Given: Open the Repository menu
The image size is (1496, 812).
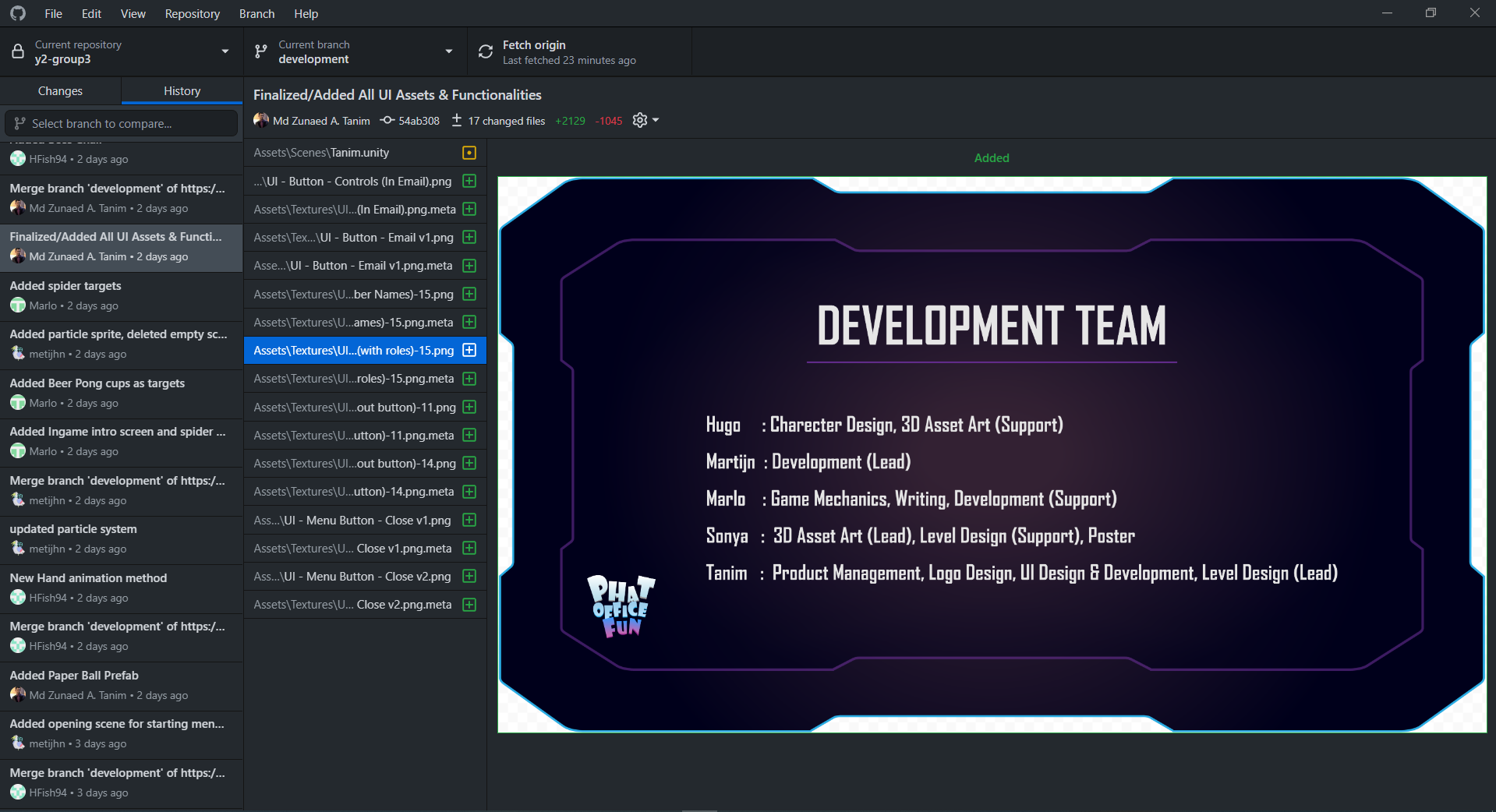Looking at the screenshot, I should pyautogui.click(x=192, y=13).
